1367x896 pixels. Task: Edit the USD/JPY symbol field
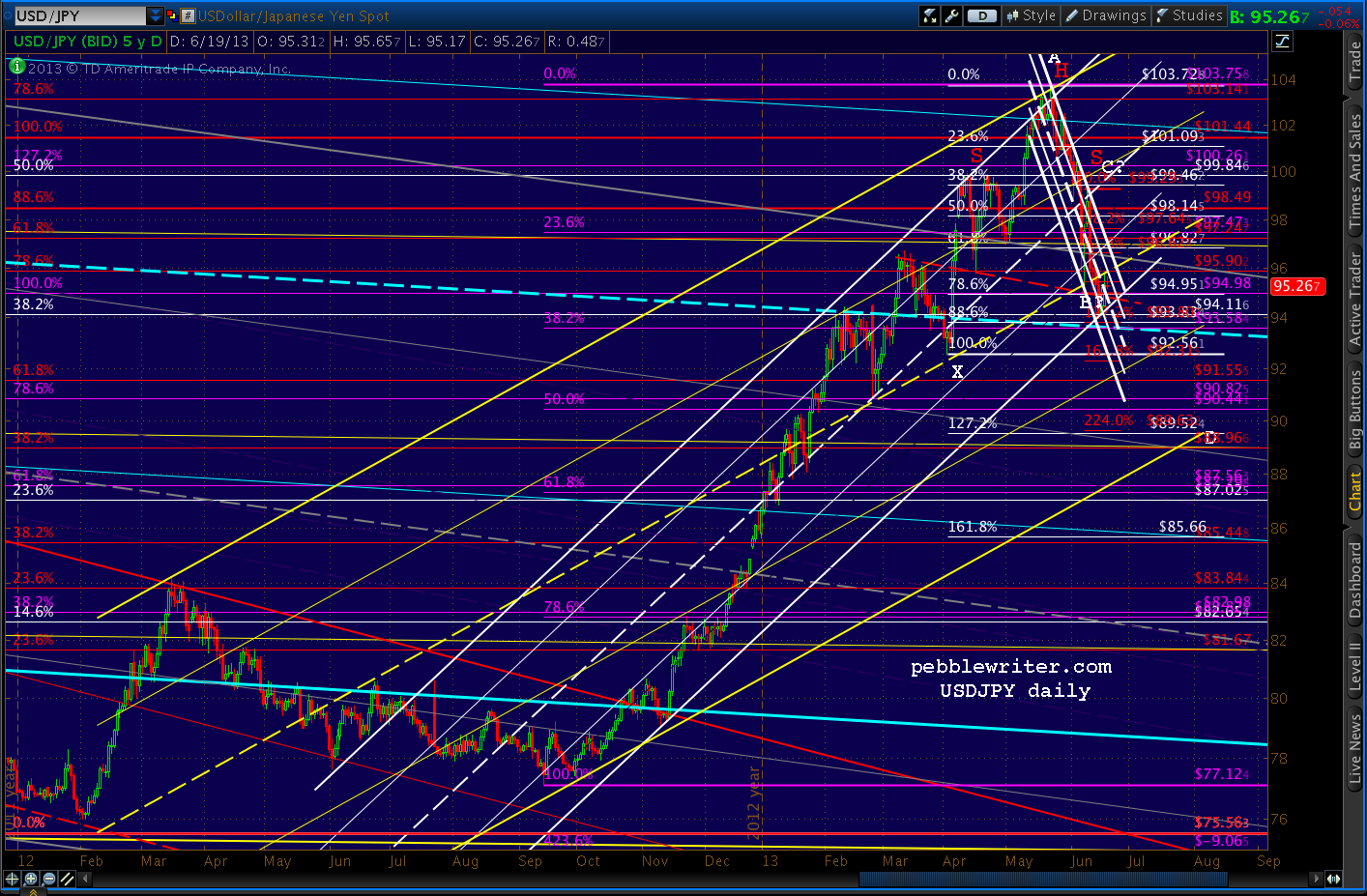coord(80,15)
